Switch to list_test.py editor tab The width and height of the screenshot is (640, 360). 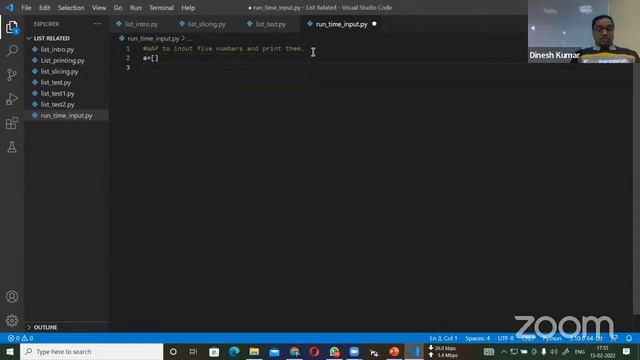click(270, 24)
